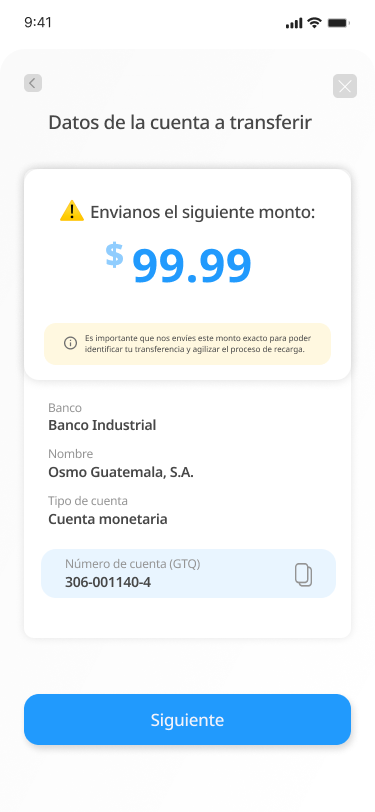This screenshot has height=812, width=375.
Task: Tap the Cuenta monetaria account type
Action: click(x=108, y=519)
